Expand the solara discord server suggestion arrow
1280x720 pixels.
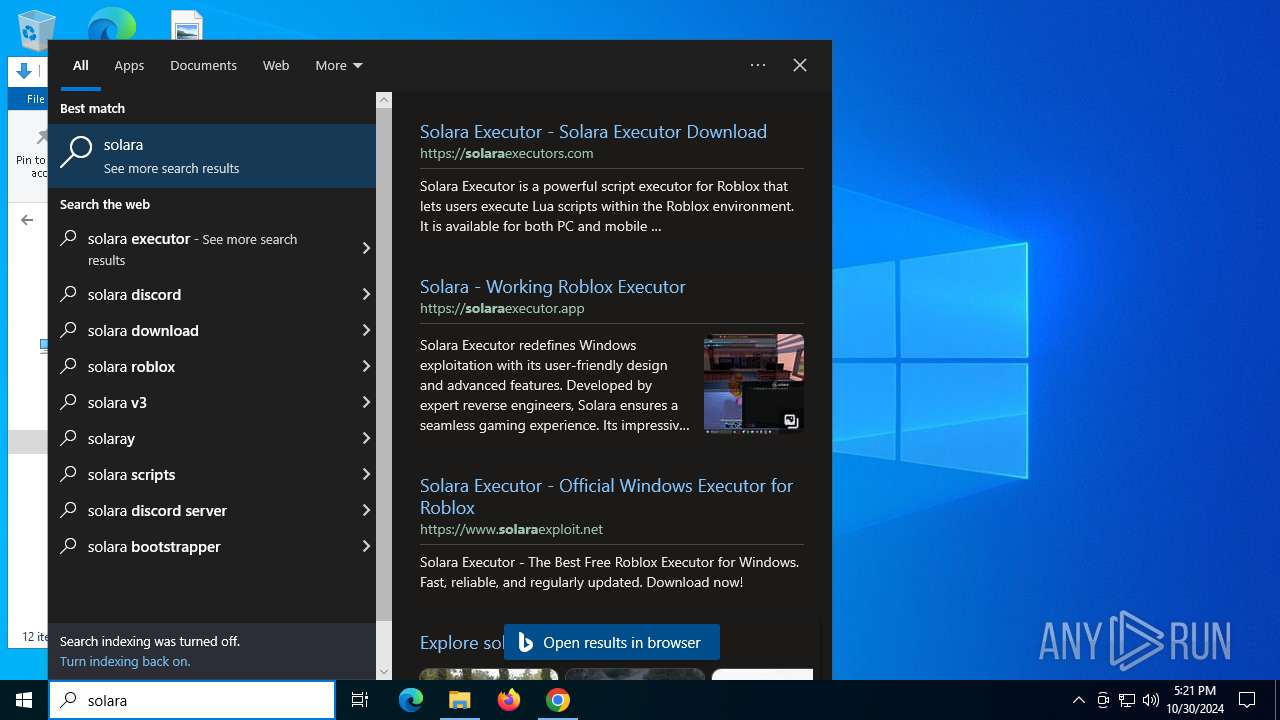point(365,510)
